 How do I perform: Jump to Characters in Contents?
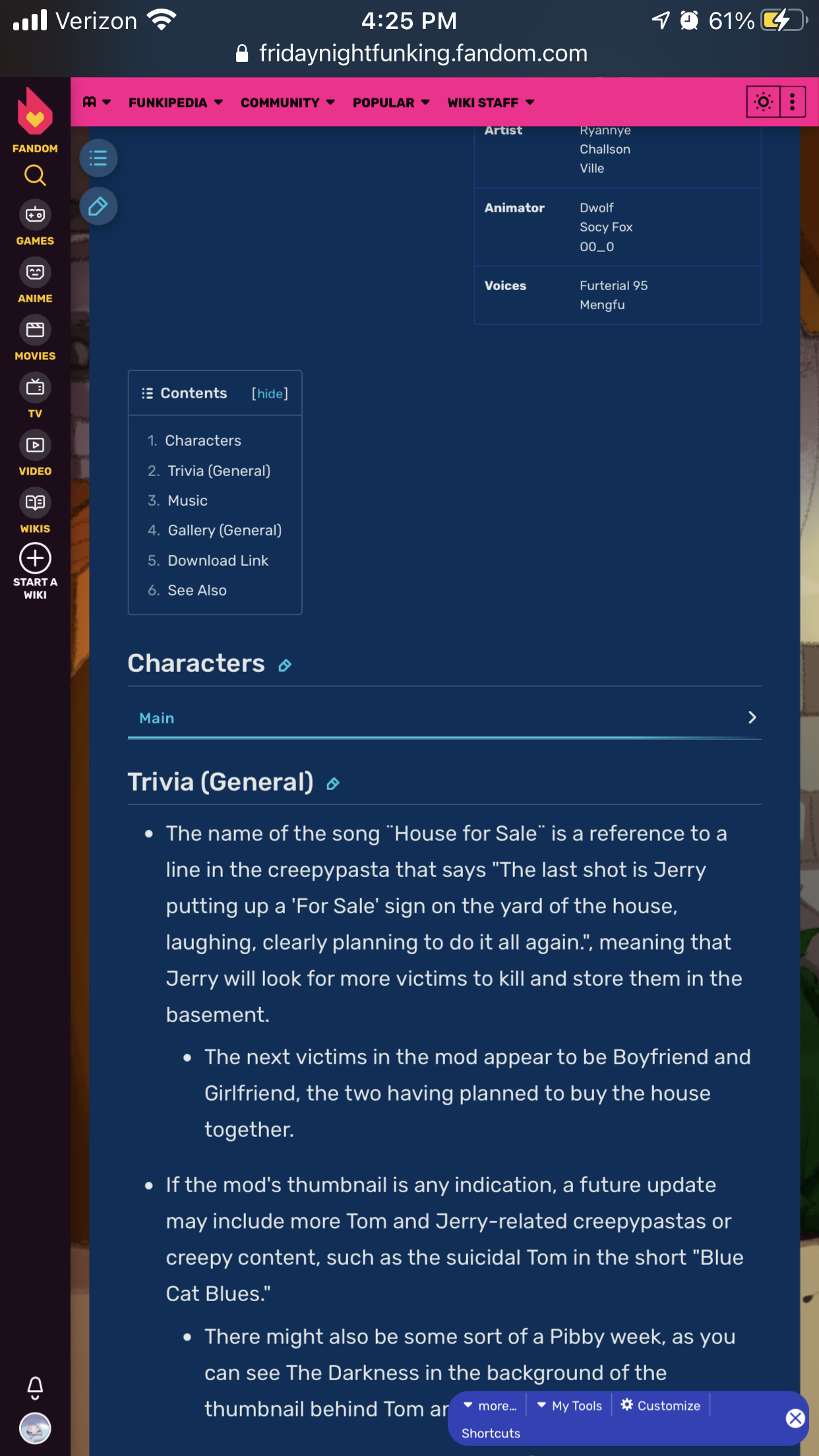[x=203, y=440]
